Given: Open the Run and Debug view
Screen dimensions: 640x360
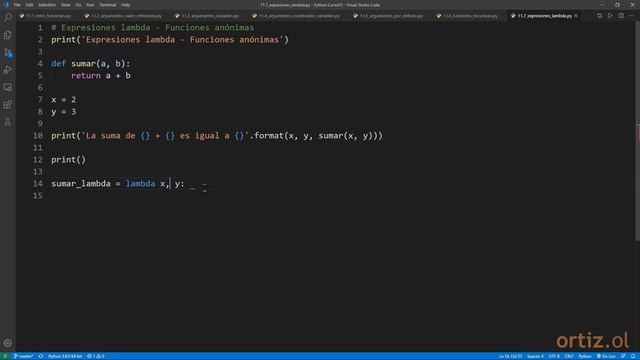Looking at the screenshot, I should pos(8,70).
